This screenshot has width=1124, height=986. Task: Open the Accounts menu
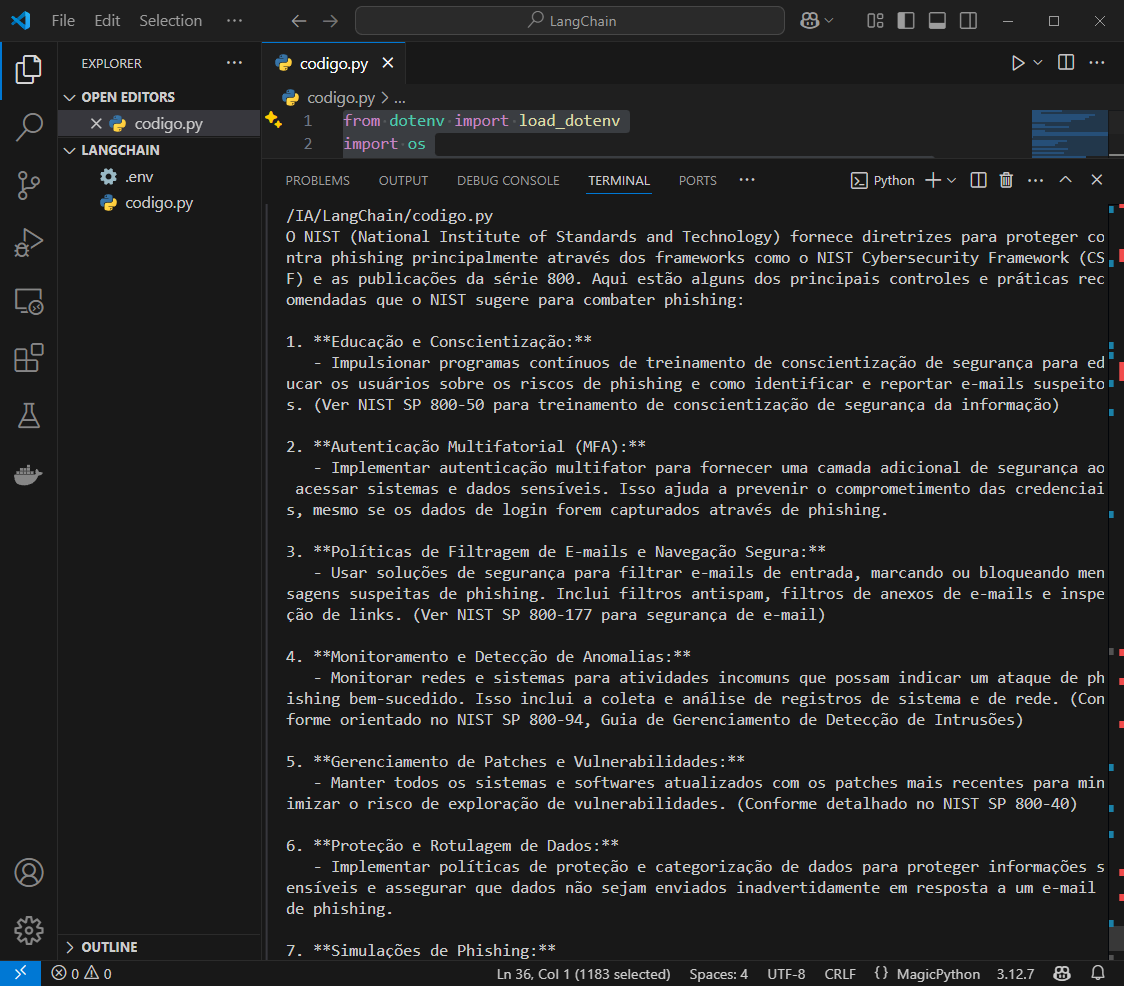coord(29,873)
